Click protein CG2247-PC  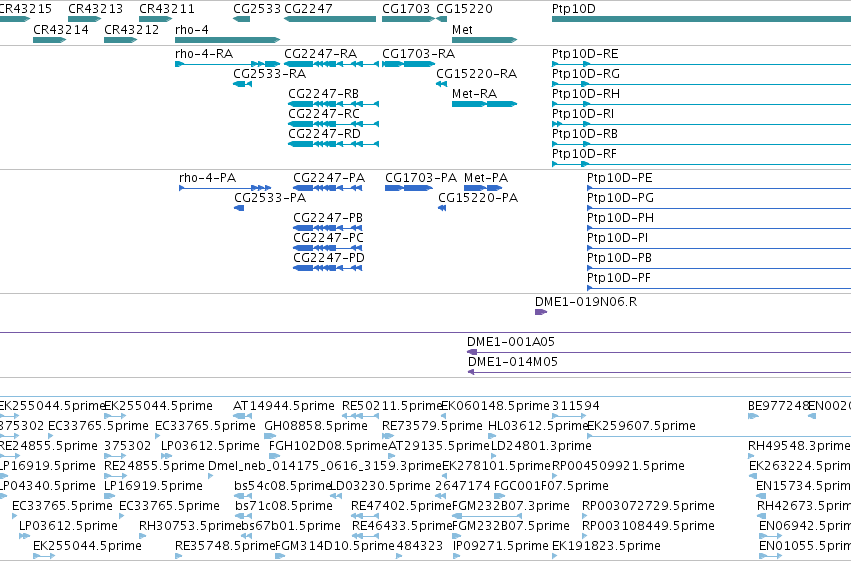[x=328, y=248]
